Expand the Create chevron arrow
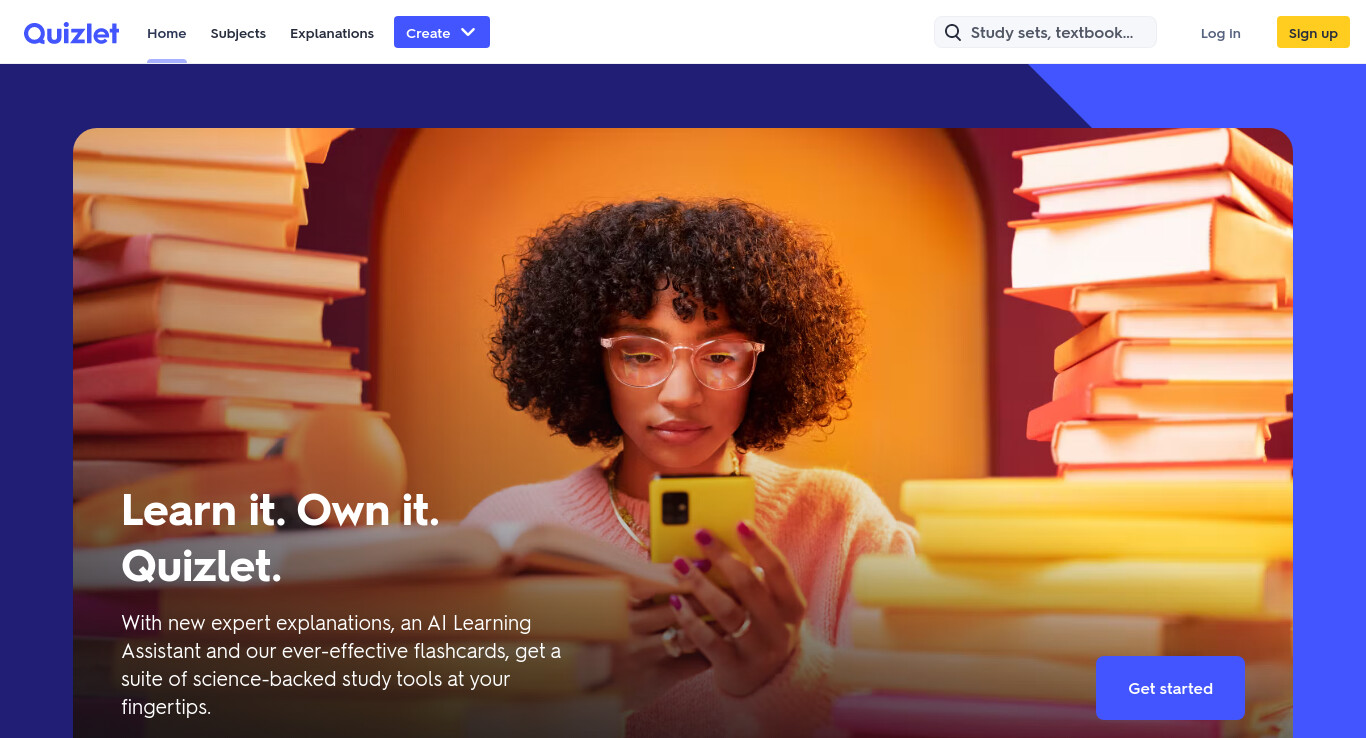This screenshot has width=1366, height=738. pos(468,32)
